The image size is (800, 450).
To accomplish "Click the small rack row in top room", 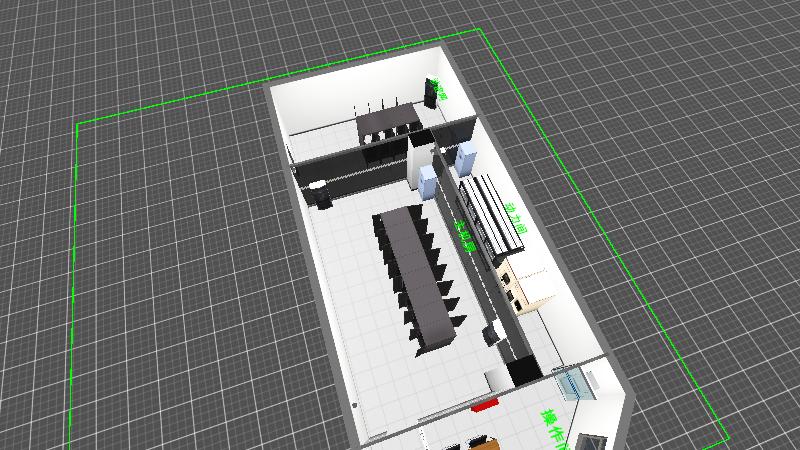I will (x=387, y=122).
